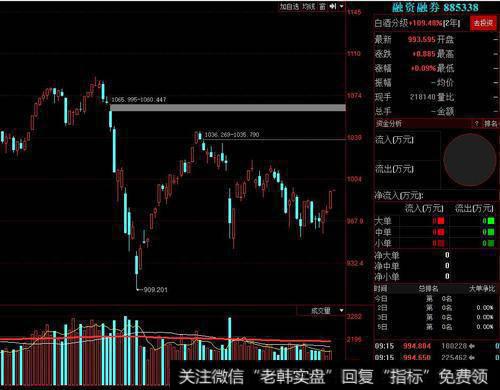Click the 净流入(万元) label
The width and height of the screenshot is (500, 390).
click(x=399, y=196)
